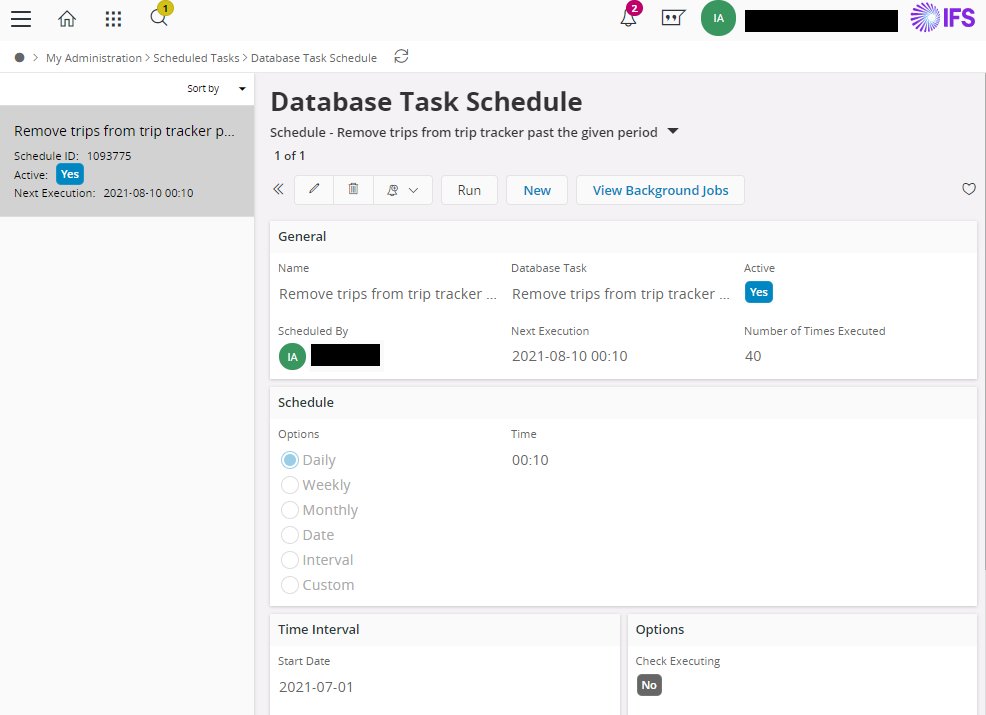
Task: Open the toolbar dropdown next to delete
Action: point(403,190)
